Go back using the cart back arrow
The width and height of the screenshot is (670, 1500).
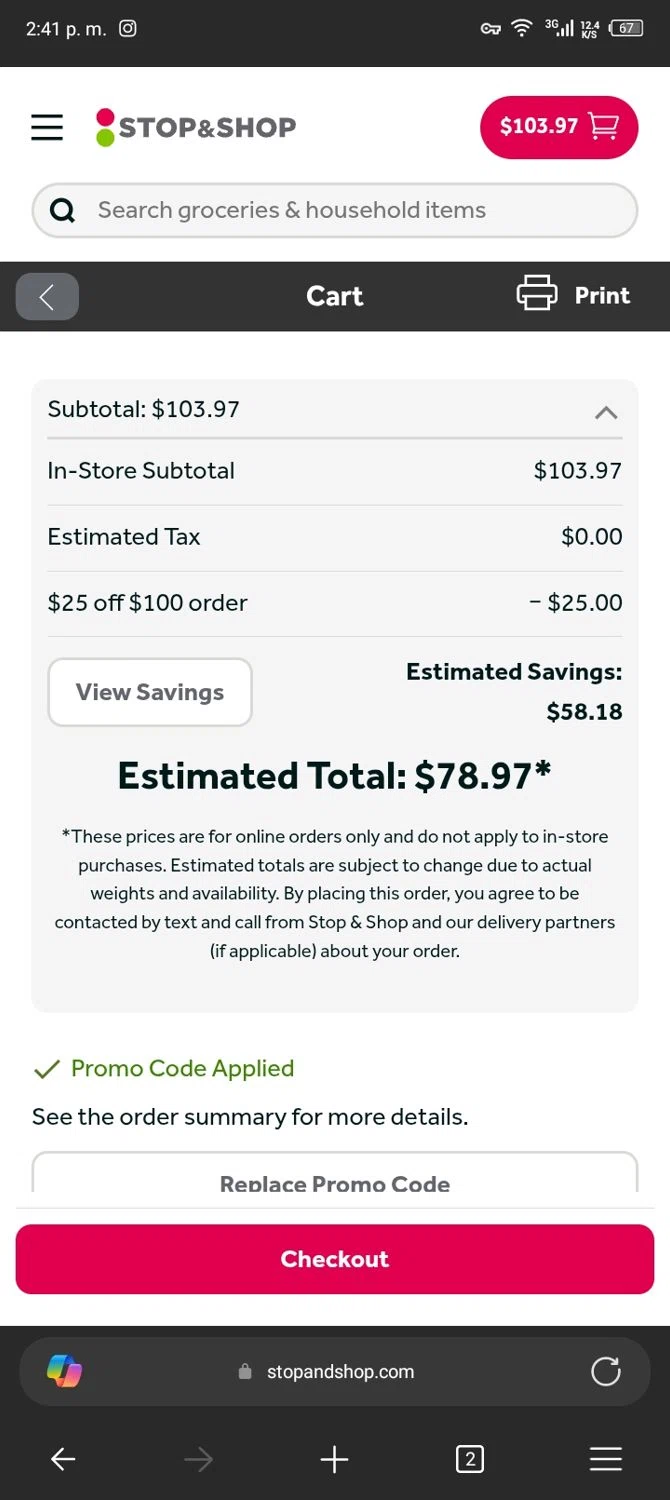point(47,296)
